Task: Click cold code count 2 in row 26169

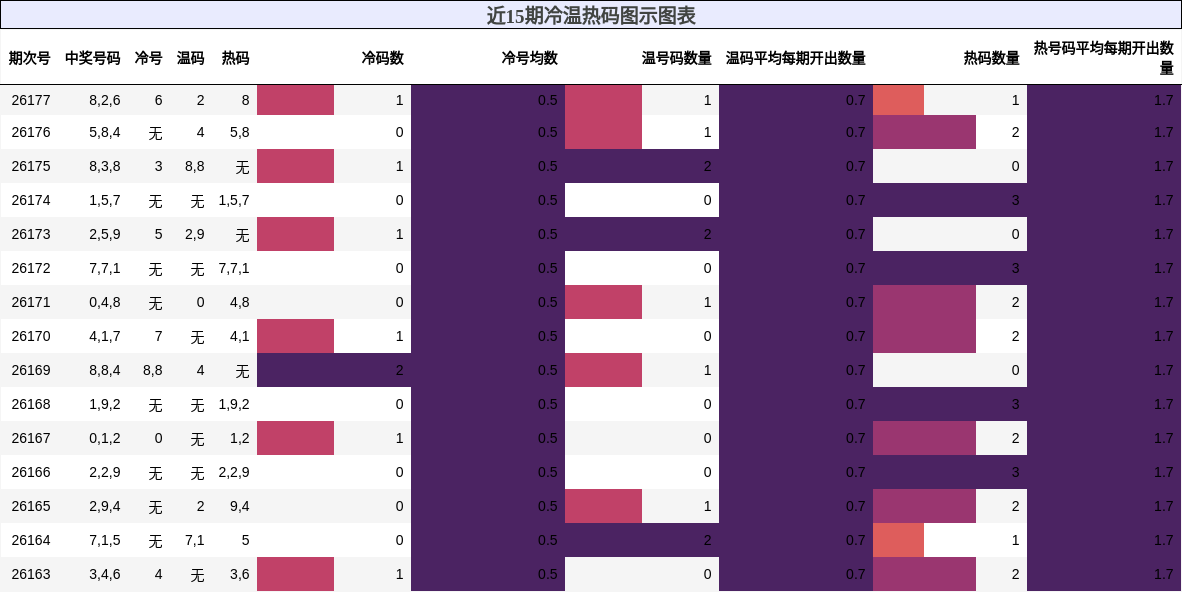Action: pos(400,370)
